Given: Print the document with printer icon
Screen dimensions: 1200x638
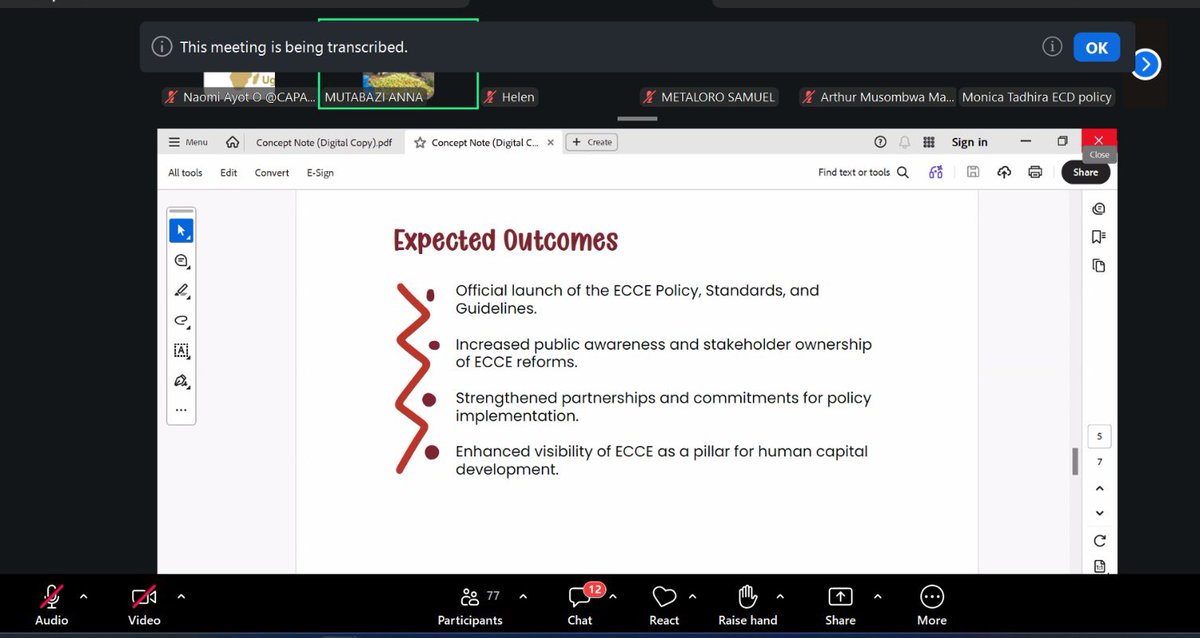Looking at the screenshot, I should click(x=1035, y=172).
